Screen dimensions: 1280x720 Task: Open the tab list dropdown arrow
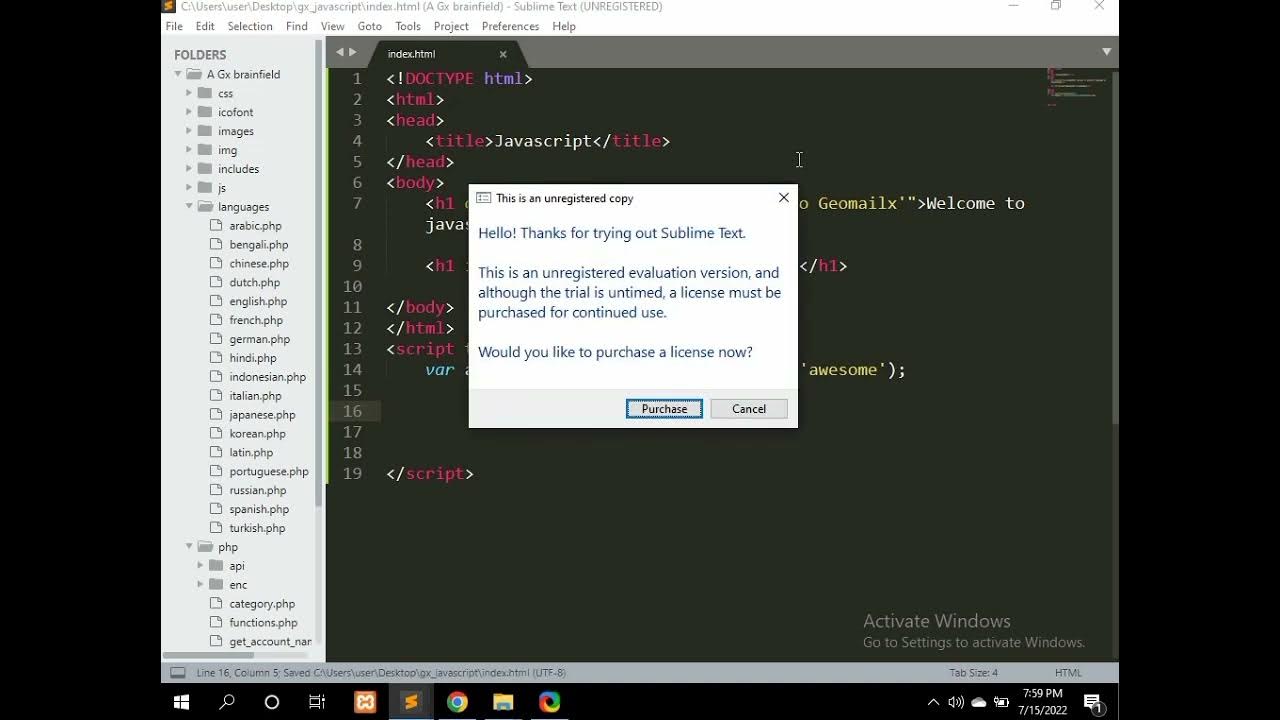[x=1106, y=51]
